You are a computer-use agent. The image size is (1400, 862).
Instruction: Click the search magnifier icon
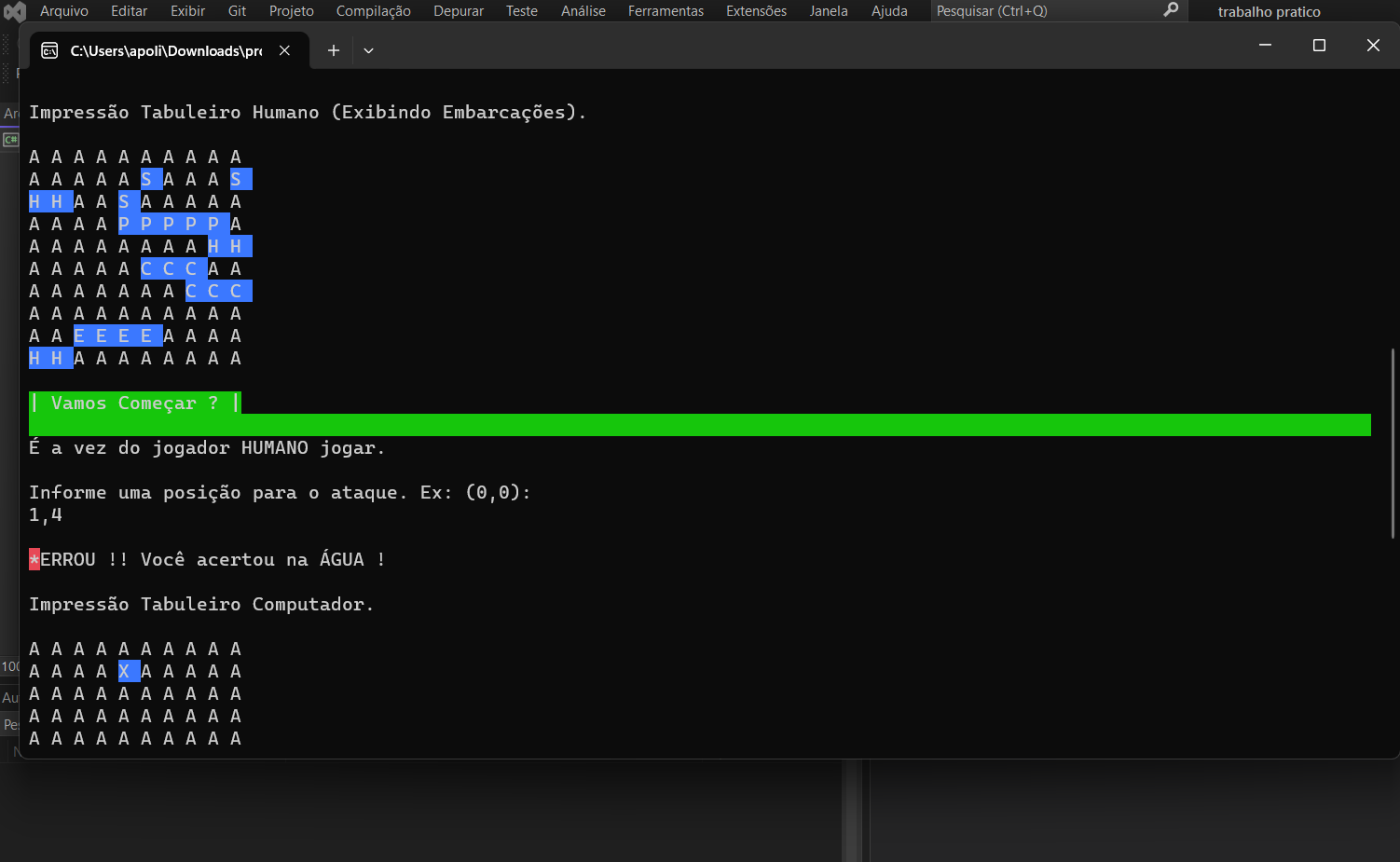[1171, 10]
